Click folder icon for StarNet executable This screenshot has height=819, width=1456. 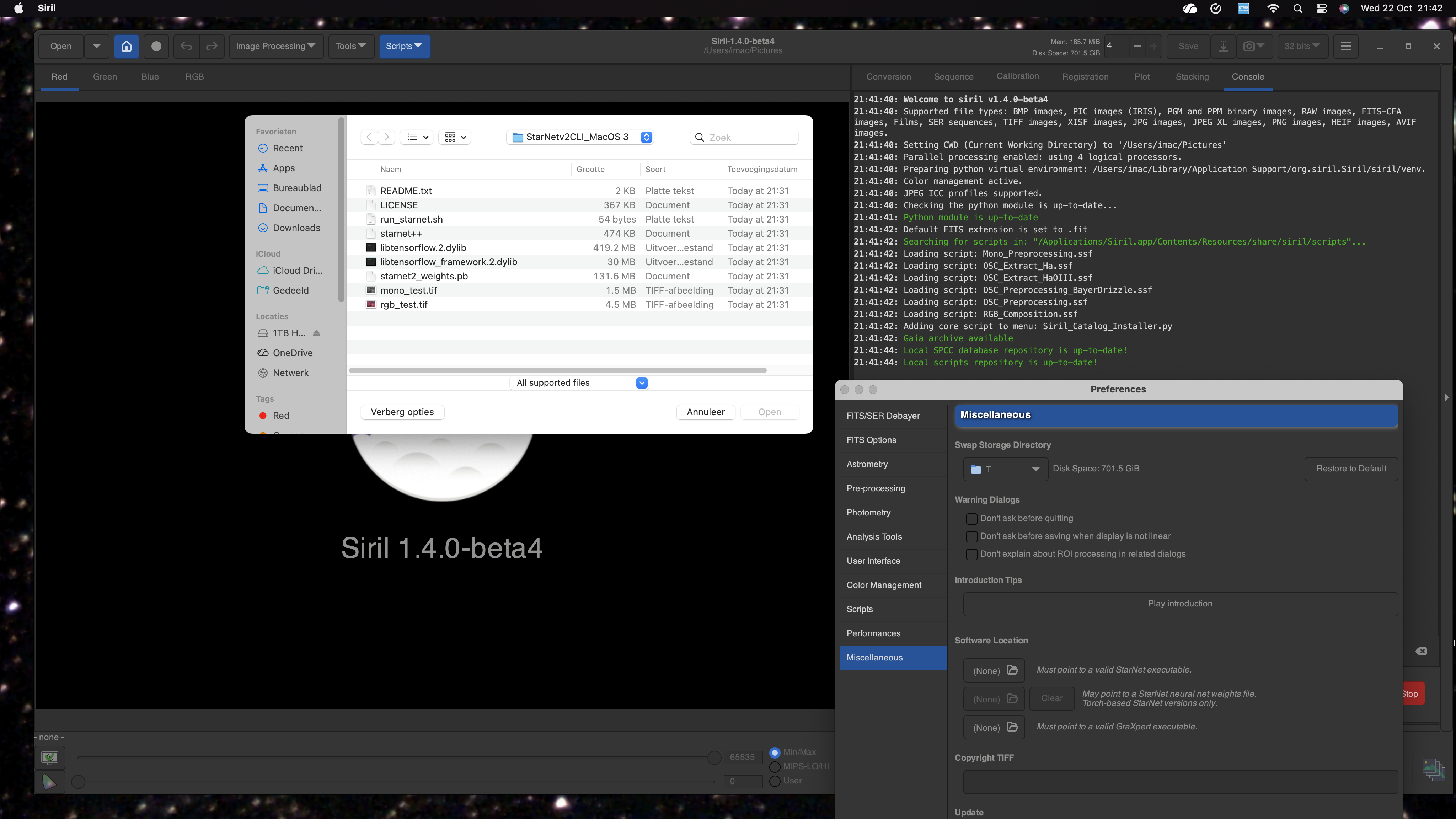click(x=1012, y=670)
